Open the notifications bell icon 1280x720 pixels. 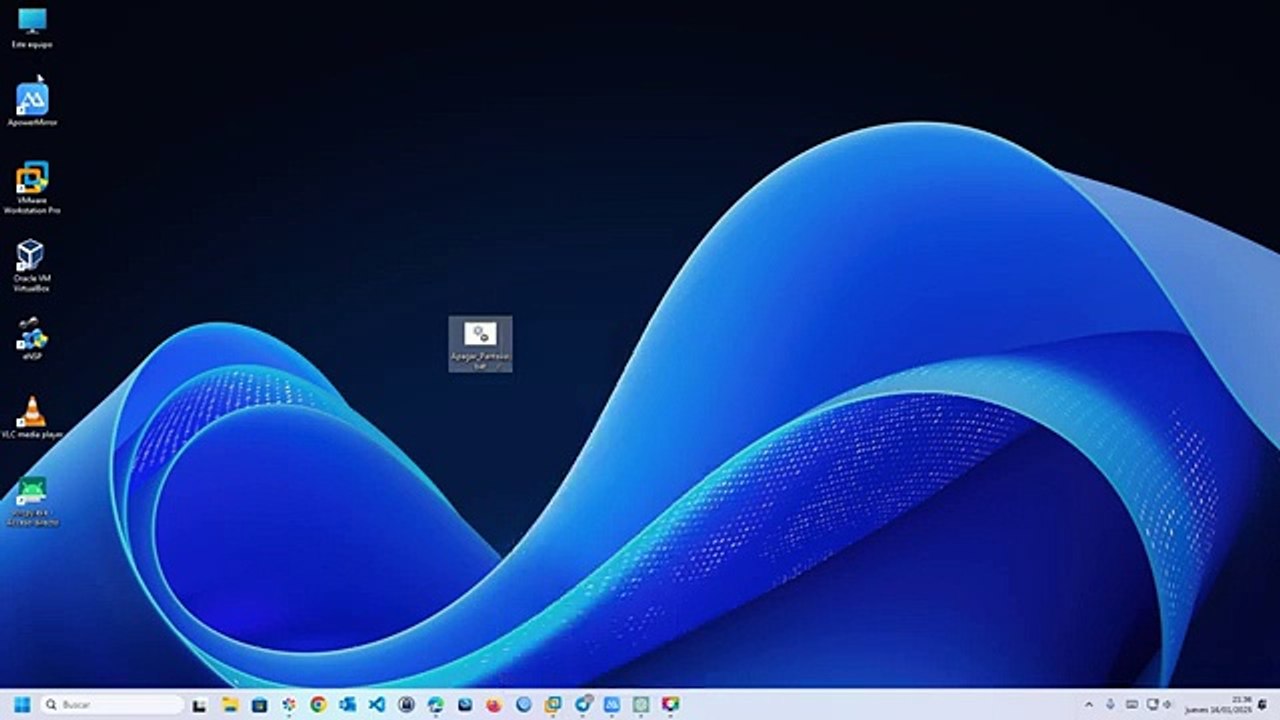coord(1263,705)
